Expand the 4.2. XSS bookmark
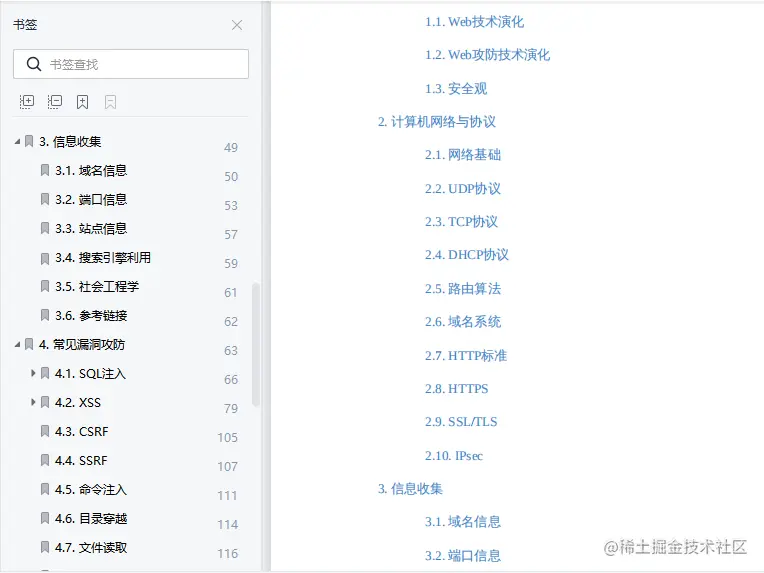This screenshot has width=764, height=573. tap(33, 402)
